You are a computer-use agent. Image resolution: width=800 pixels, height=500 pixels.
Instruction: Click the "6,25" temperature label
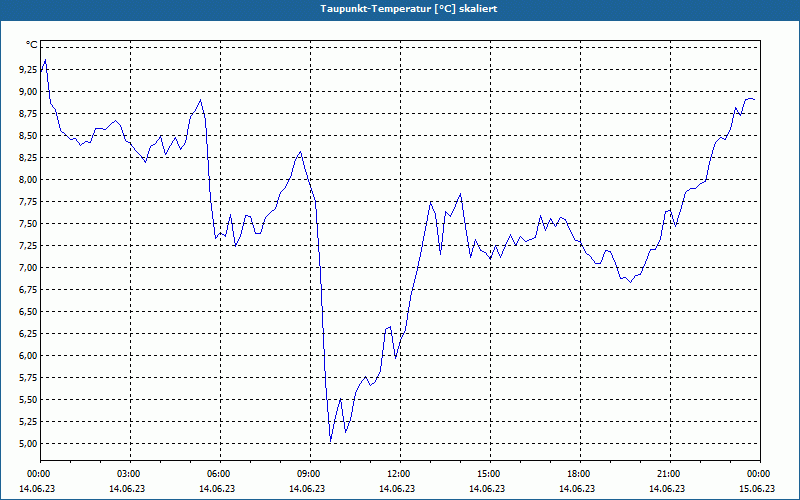tap(29, 334)
